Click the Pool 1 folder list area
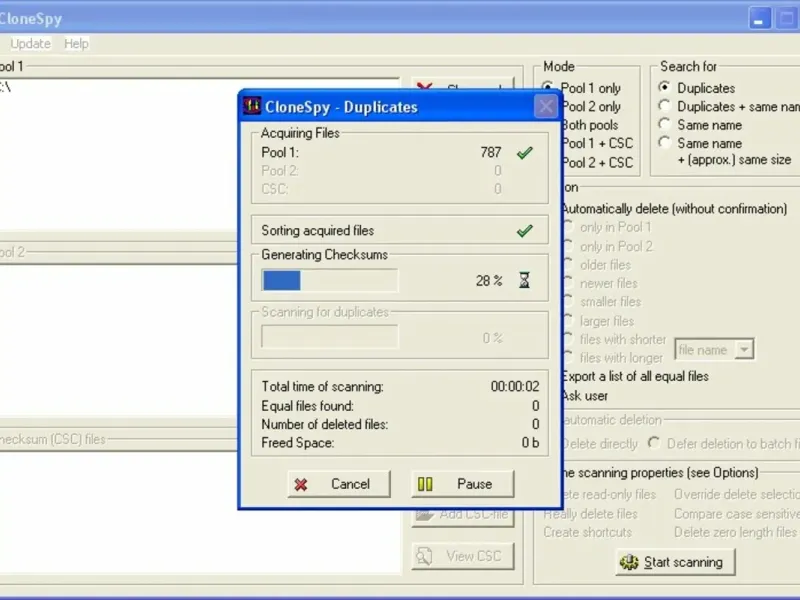The height and width of the screenshot is (600, 800). click(199, 155)
